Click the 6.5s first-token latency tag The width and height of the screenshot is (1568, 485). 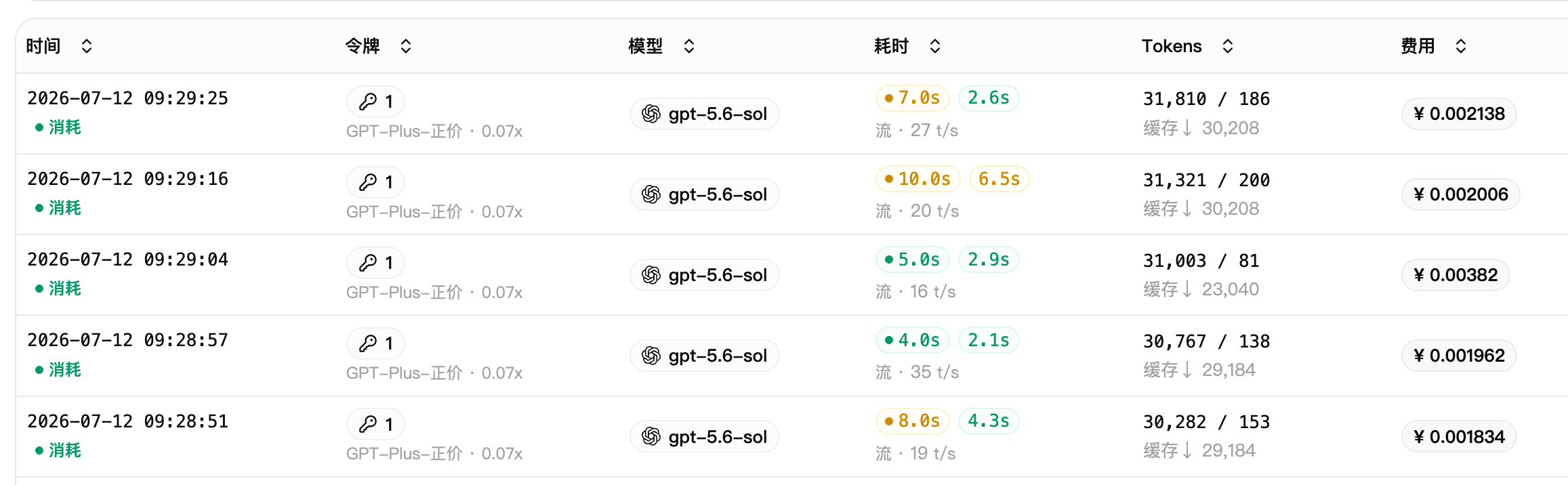click(999, 179)
